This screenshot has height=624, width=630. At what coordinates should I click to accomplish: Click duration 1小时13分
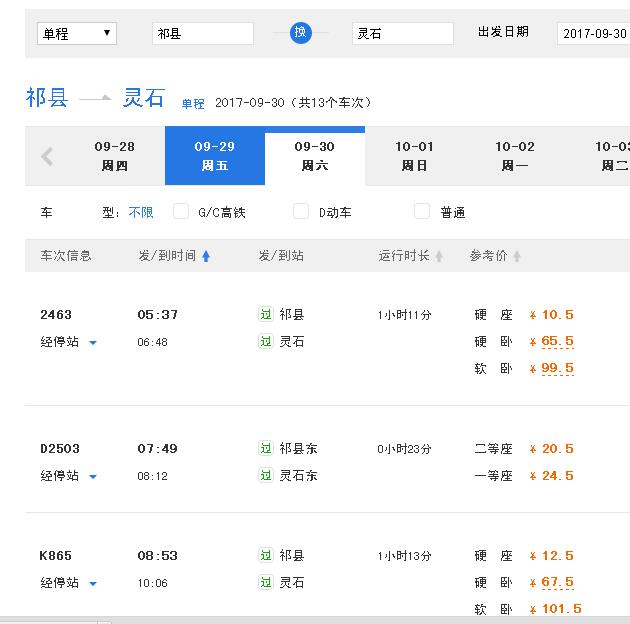click(404, 556)
